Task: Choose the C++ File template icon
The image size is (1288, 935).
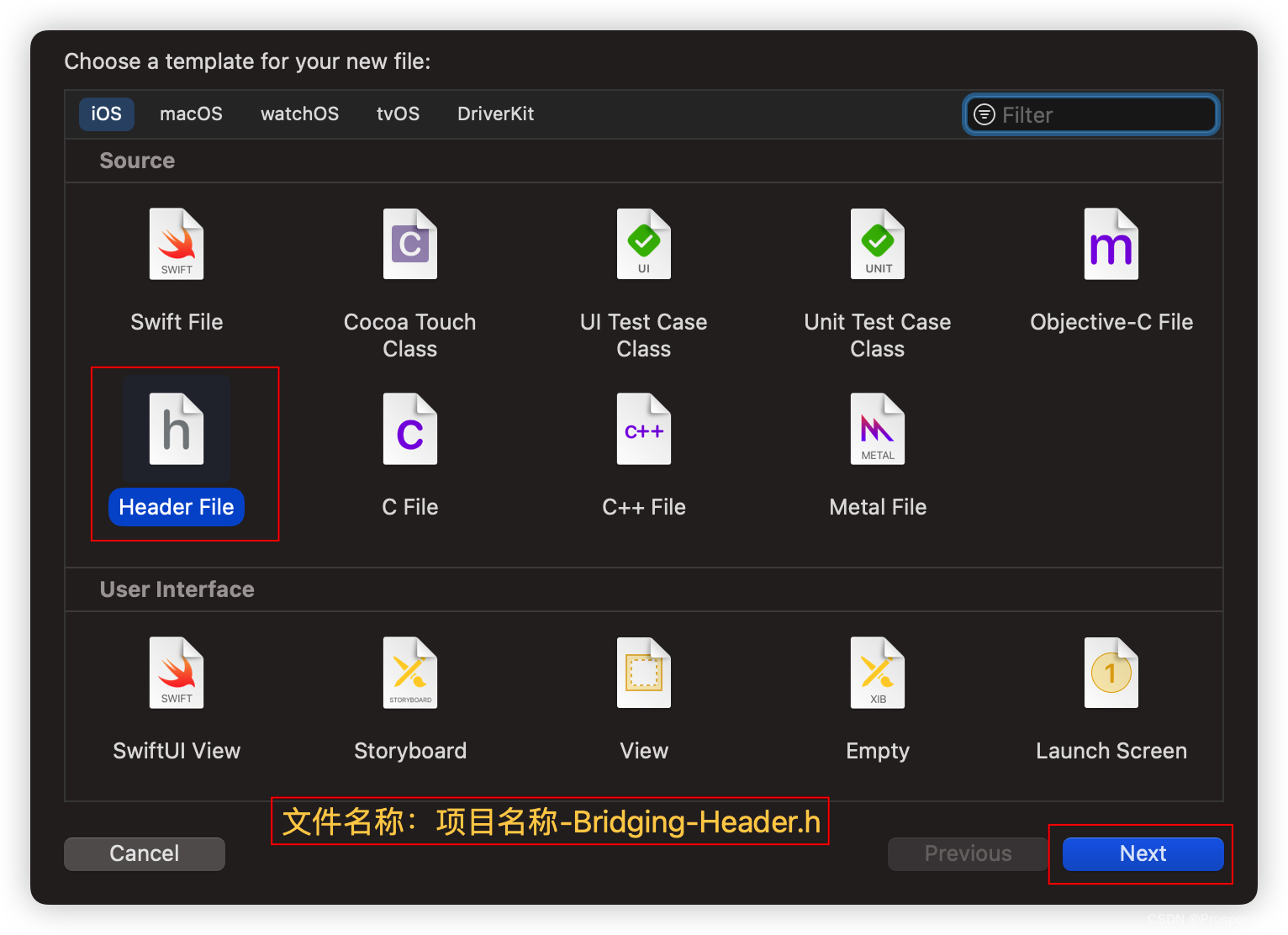Action: [x=644, y=429]
